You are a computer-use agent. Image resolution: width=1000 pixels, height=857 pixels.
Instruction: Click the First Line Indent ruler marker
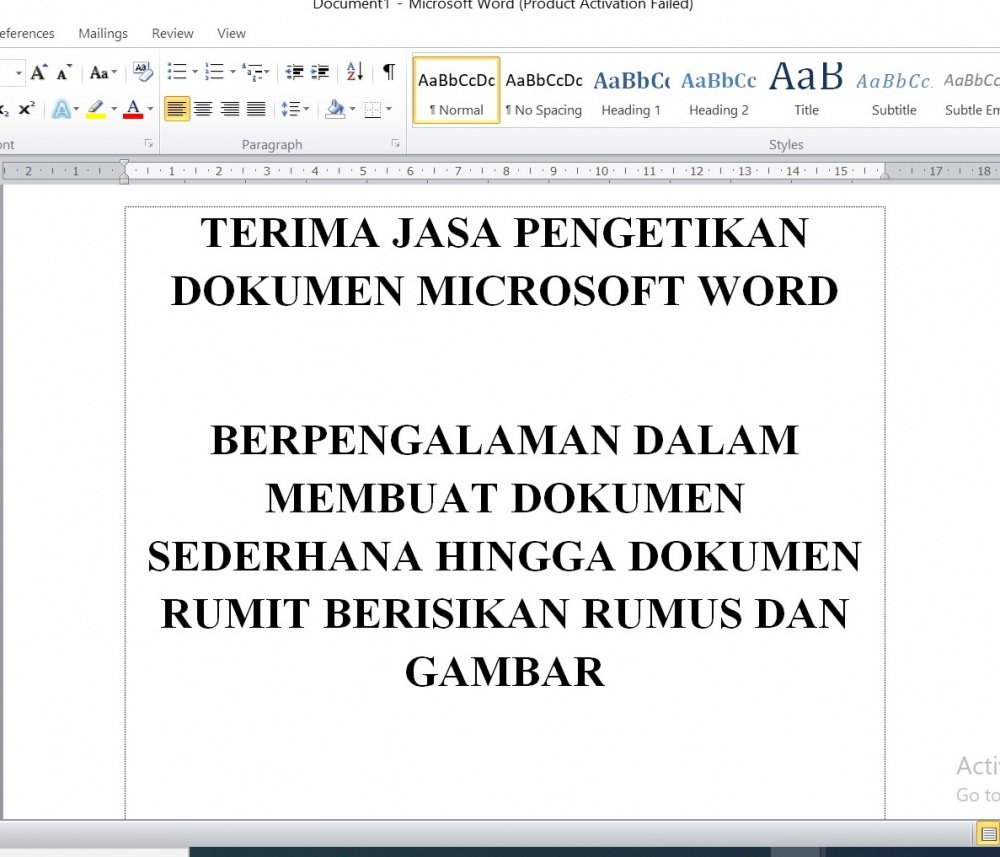tap(124, 165)
